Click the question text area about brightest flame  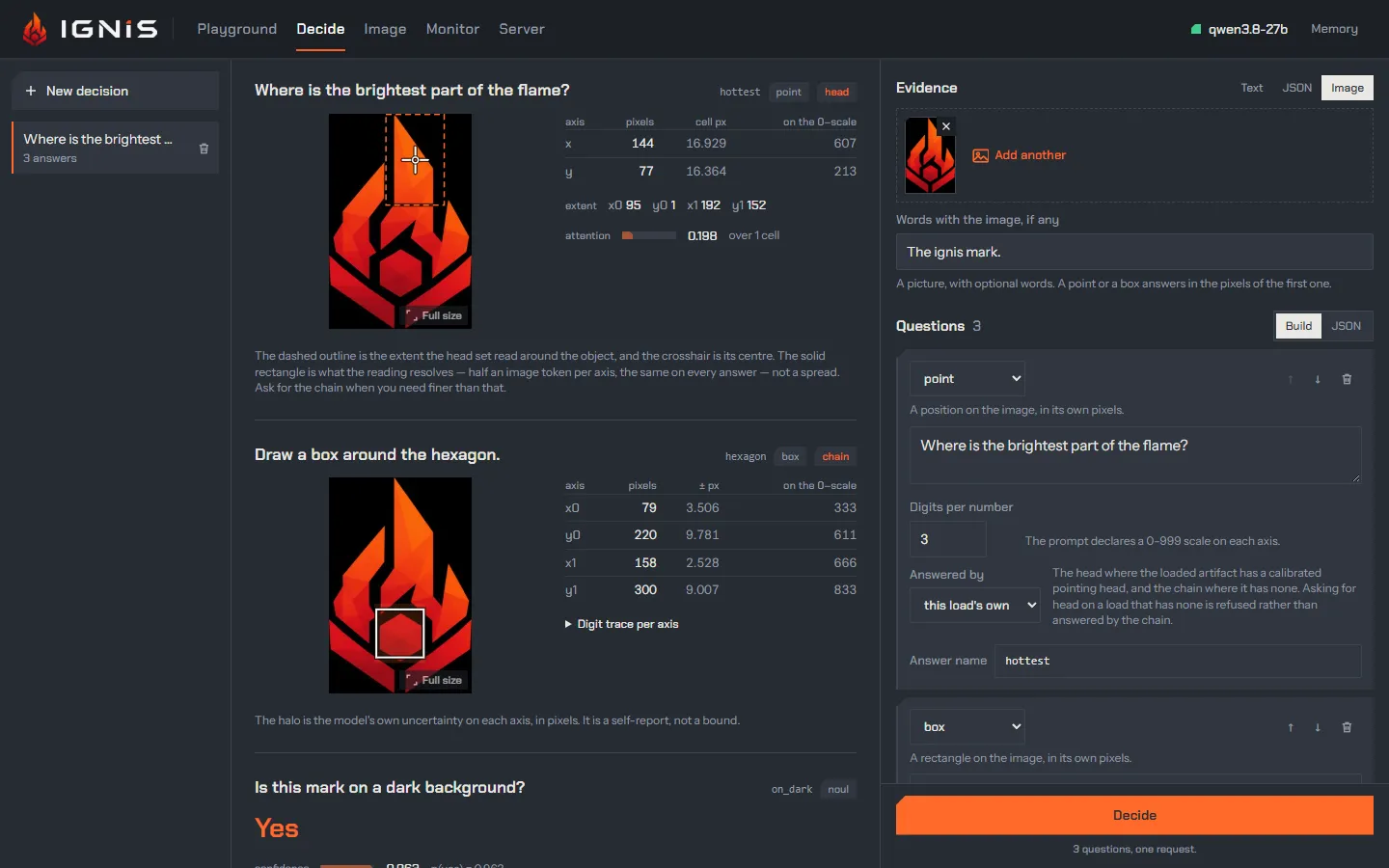tap(1135, 455)
